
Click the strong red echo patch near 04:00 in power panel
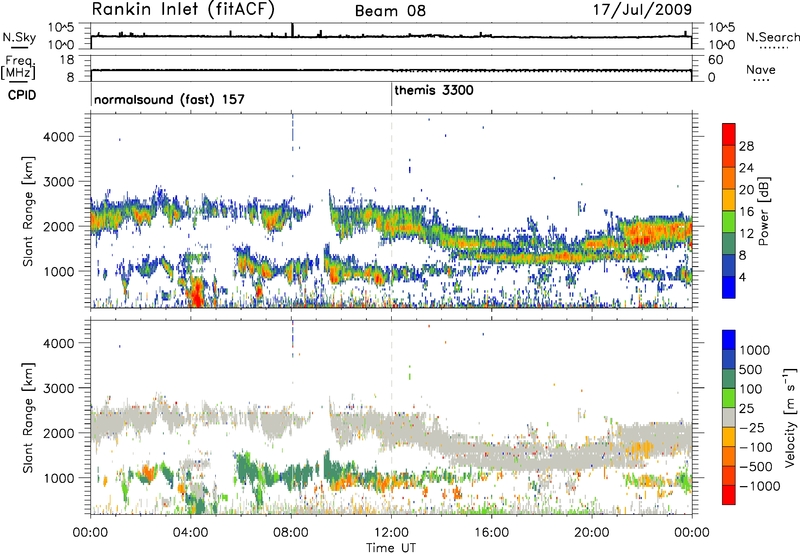click(x=196, y=295)
